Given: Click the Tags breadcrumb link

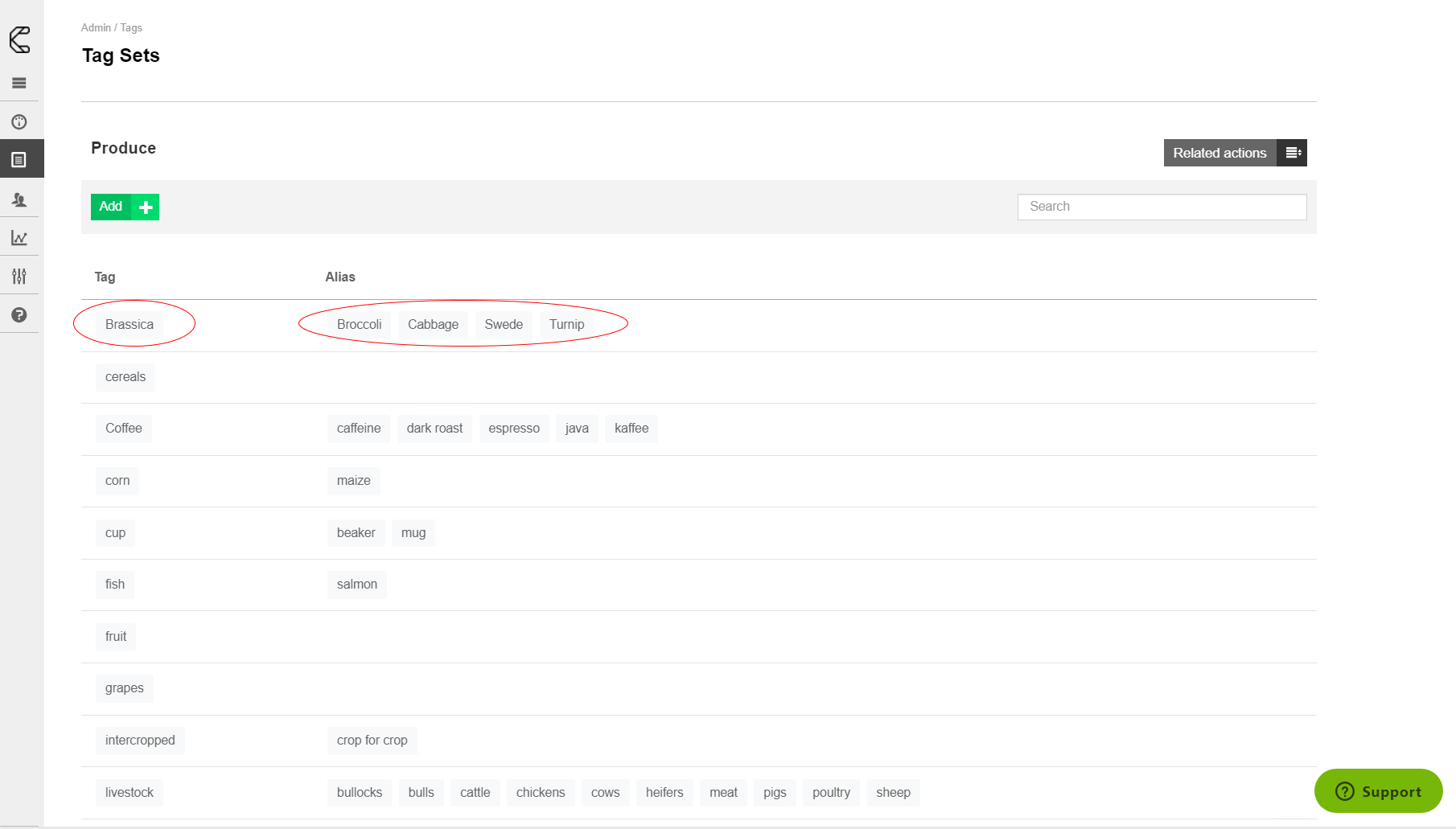Looking at the screenshot, I should [x=131, y=27].
